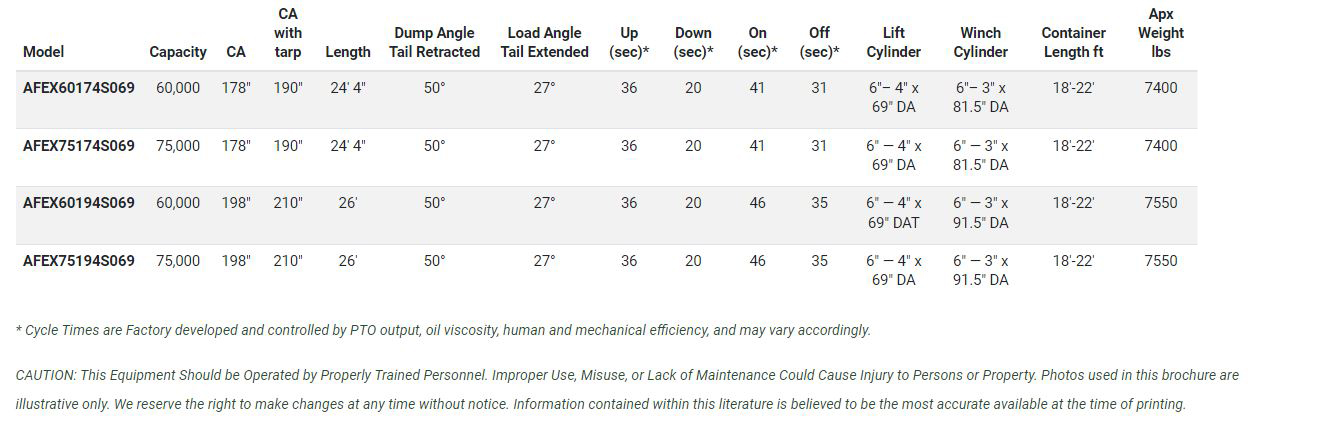Image resolution: width=1324 pixels, height=433 pixels.
Task: Click the Capacity column header
Action: tap(178, 52)
